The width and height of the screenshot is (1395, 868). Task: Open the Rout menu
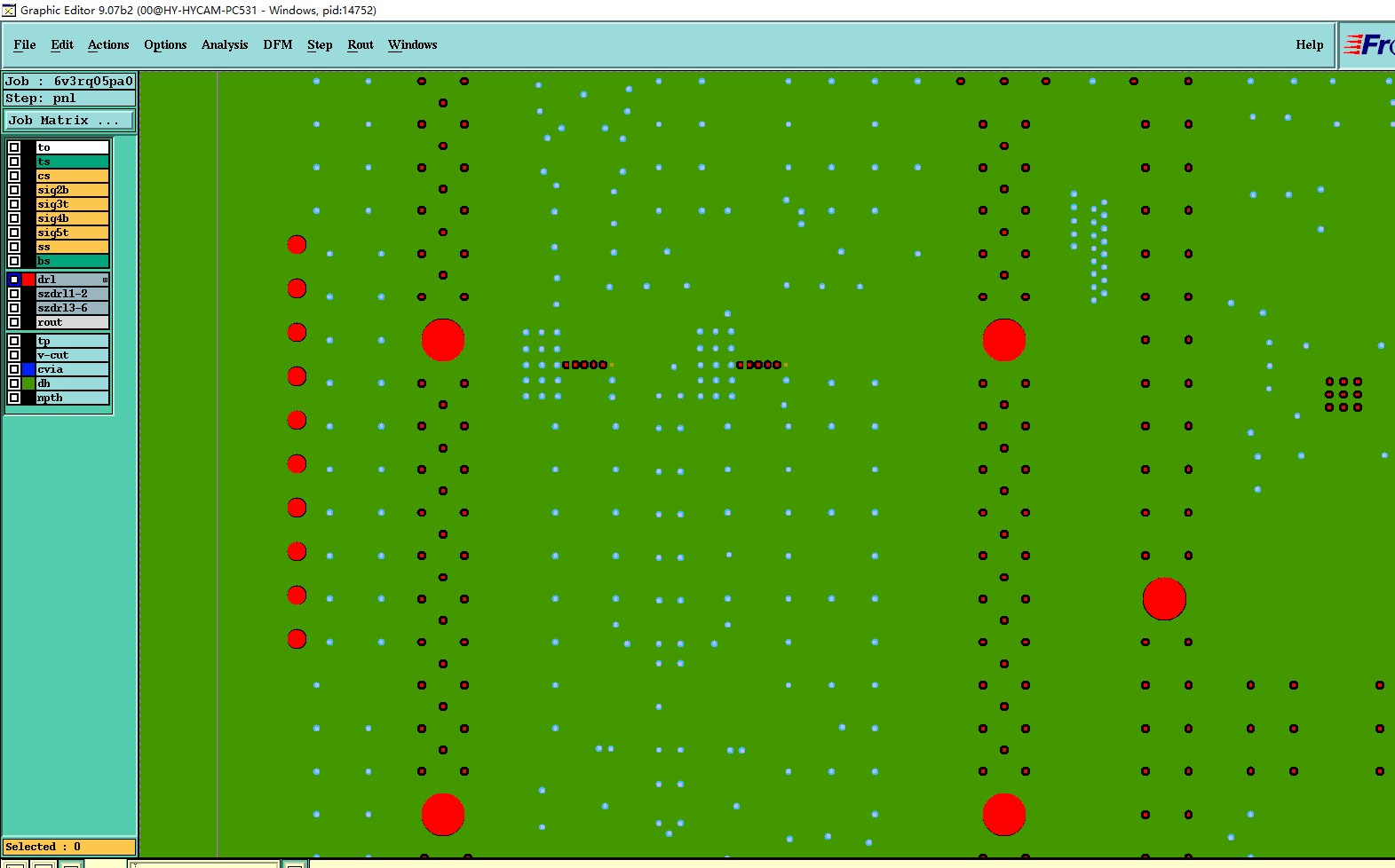[361, 44]
